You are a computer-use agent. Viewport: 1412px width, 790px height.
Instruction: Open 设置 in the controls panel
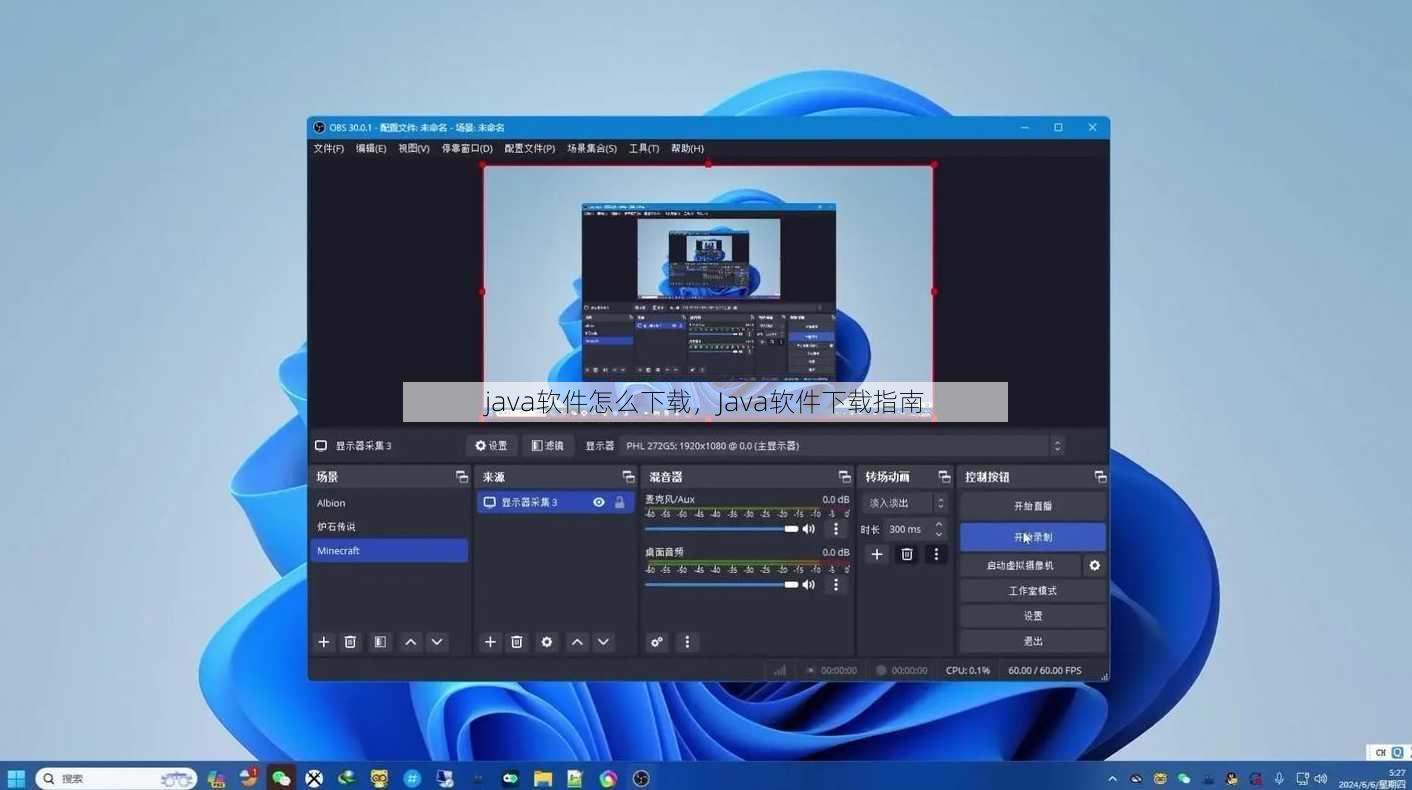point(1033,616)
